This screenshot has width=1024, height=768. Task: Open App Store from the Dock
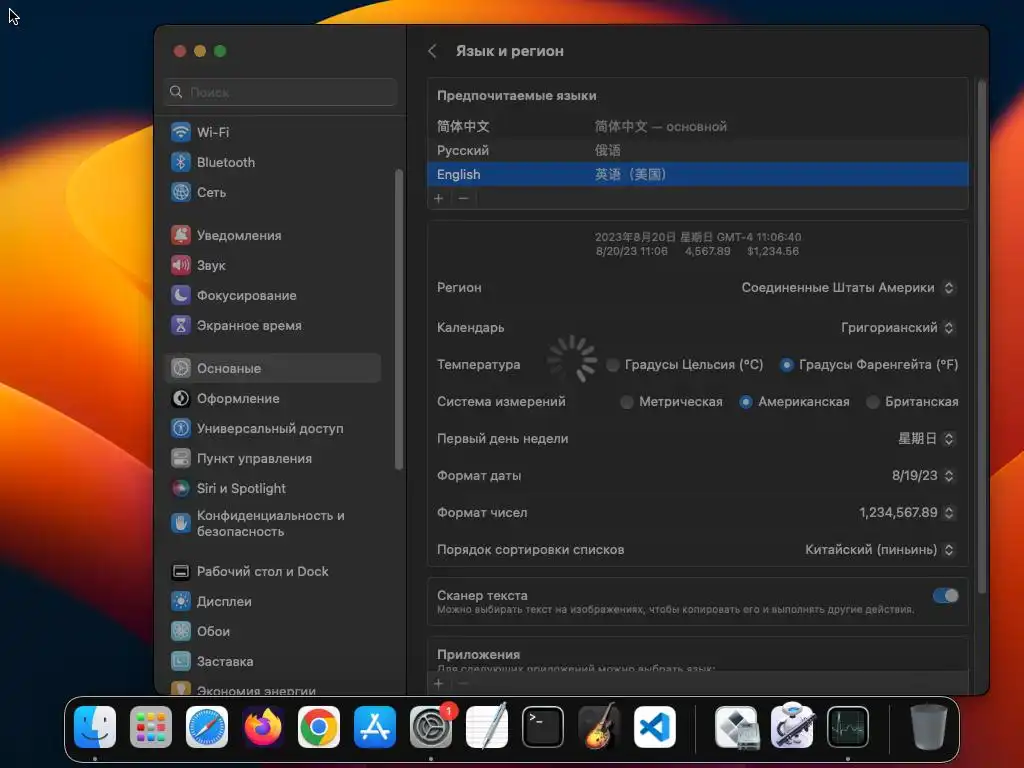pos(375,727)
